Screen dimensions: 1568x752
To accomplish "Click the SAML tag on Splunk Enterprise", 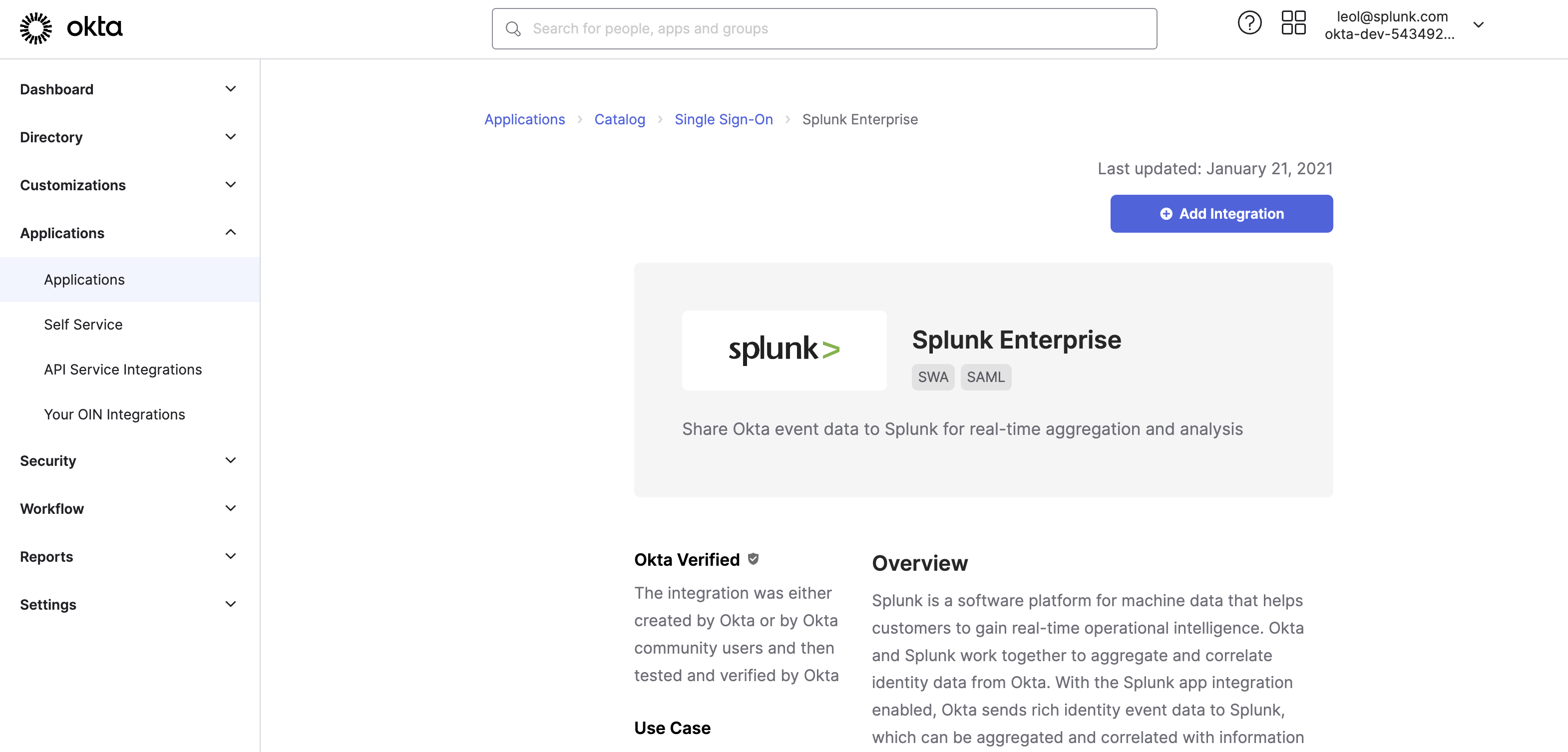I will click(985, 377).
